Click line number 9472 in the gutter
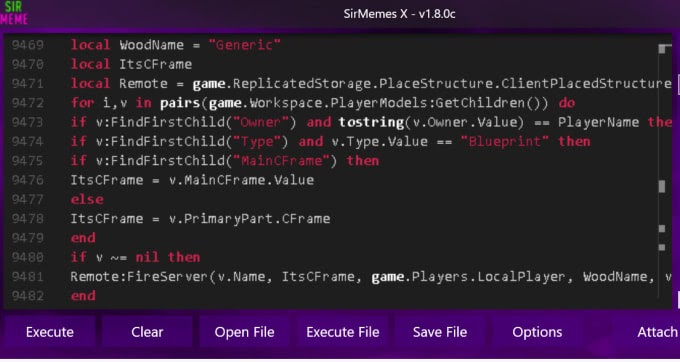The width and height of the screenshot is (680, 362). click(x=27, y=103)
